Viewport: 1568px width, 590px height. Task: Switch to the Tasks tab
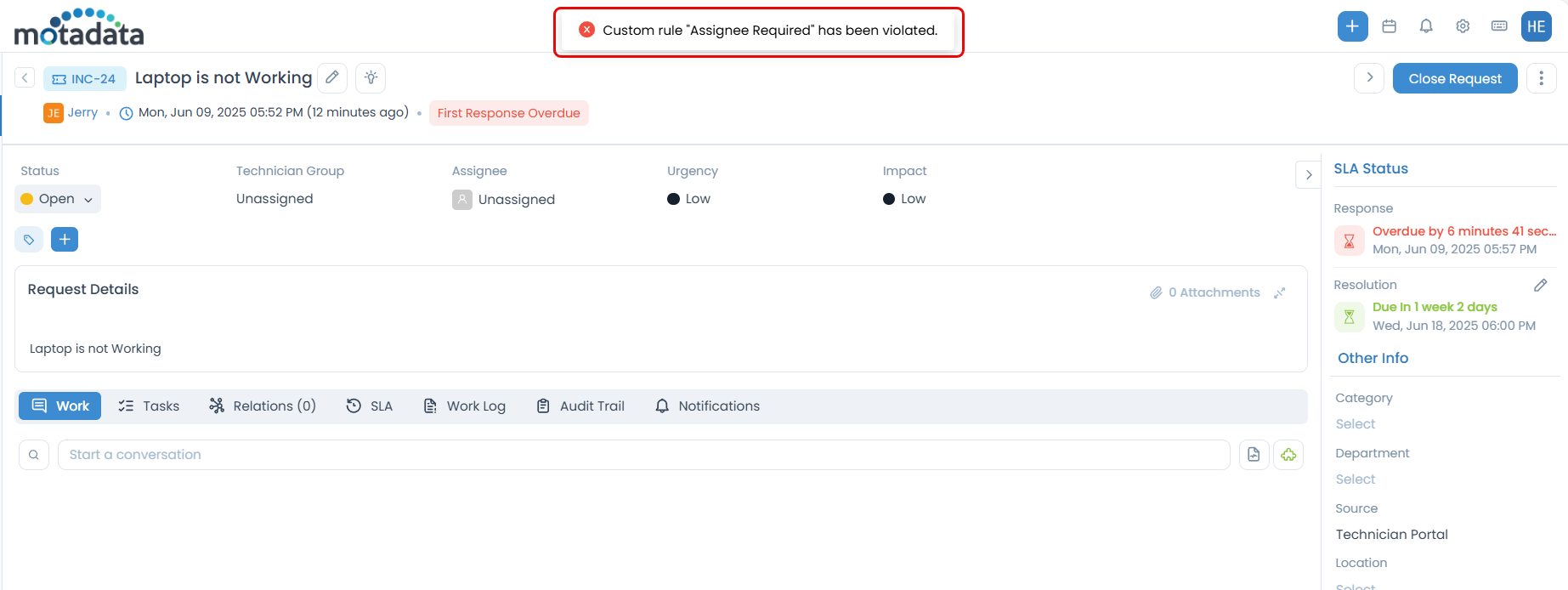coord(149,406)
